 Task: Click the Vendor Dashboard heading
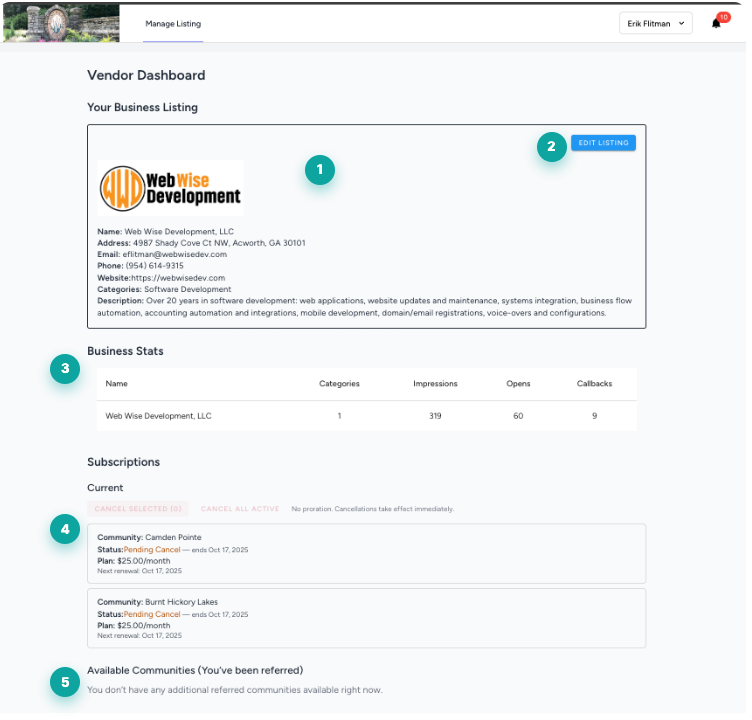[x=147, y=76]
